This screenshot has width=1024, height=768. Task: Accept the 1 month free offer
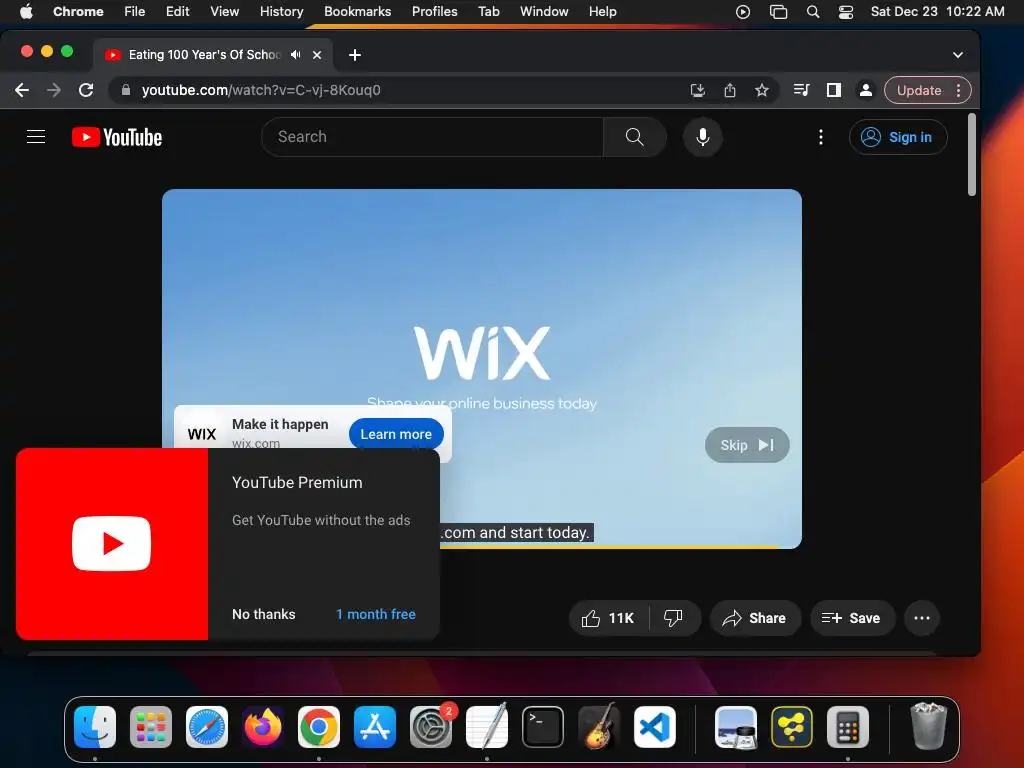point(376,614)
